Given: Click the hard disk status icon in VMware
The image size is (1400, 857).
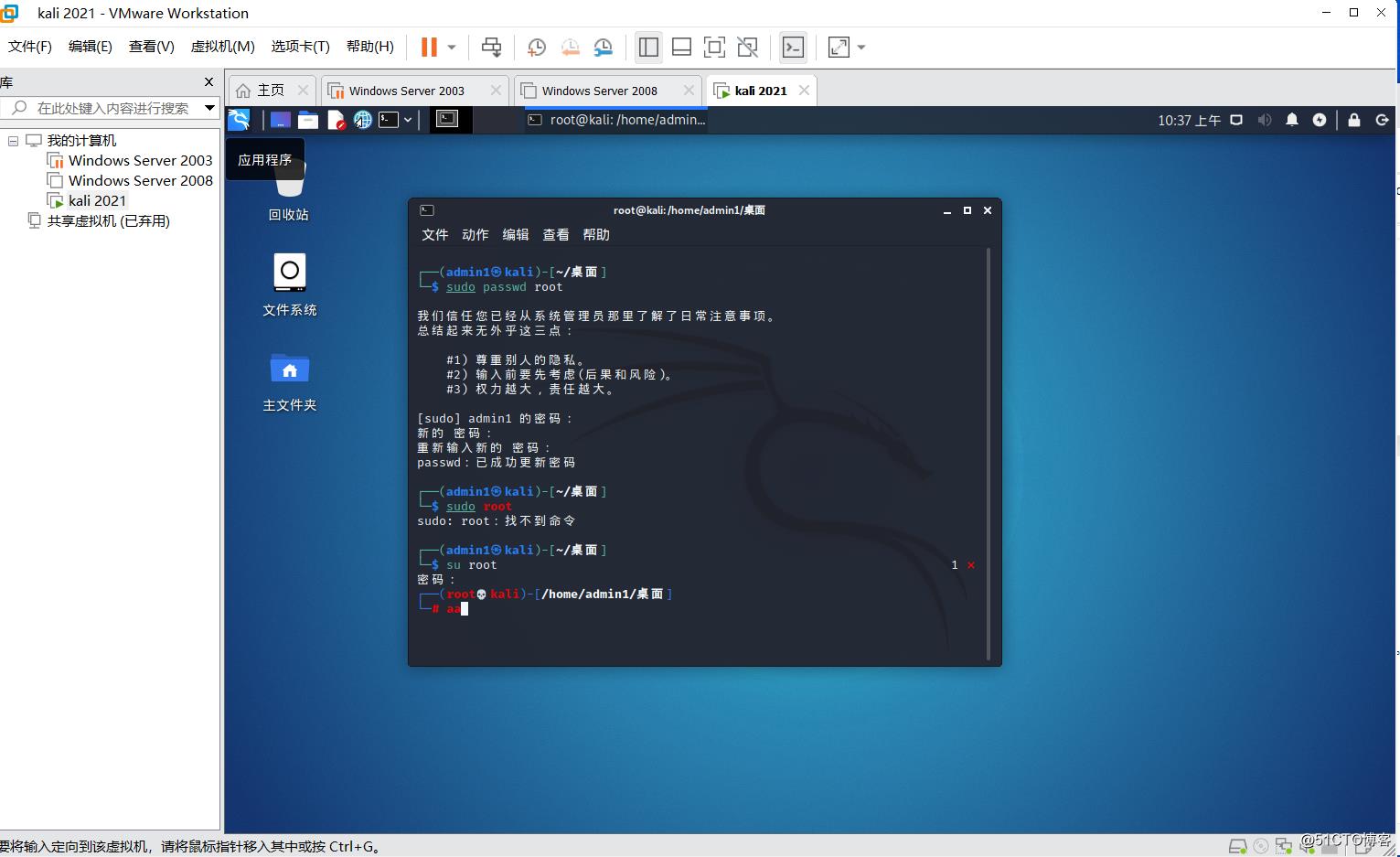Looking at the screenshot, I should [x=1237, y=846].
